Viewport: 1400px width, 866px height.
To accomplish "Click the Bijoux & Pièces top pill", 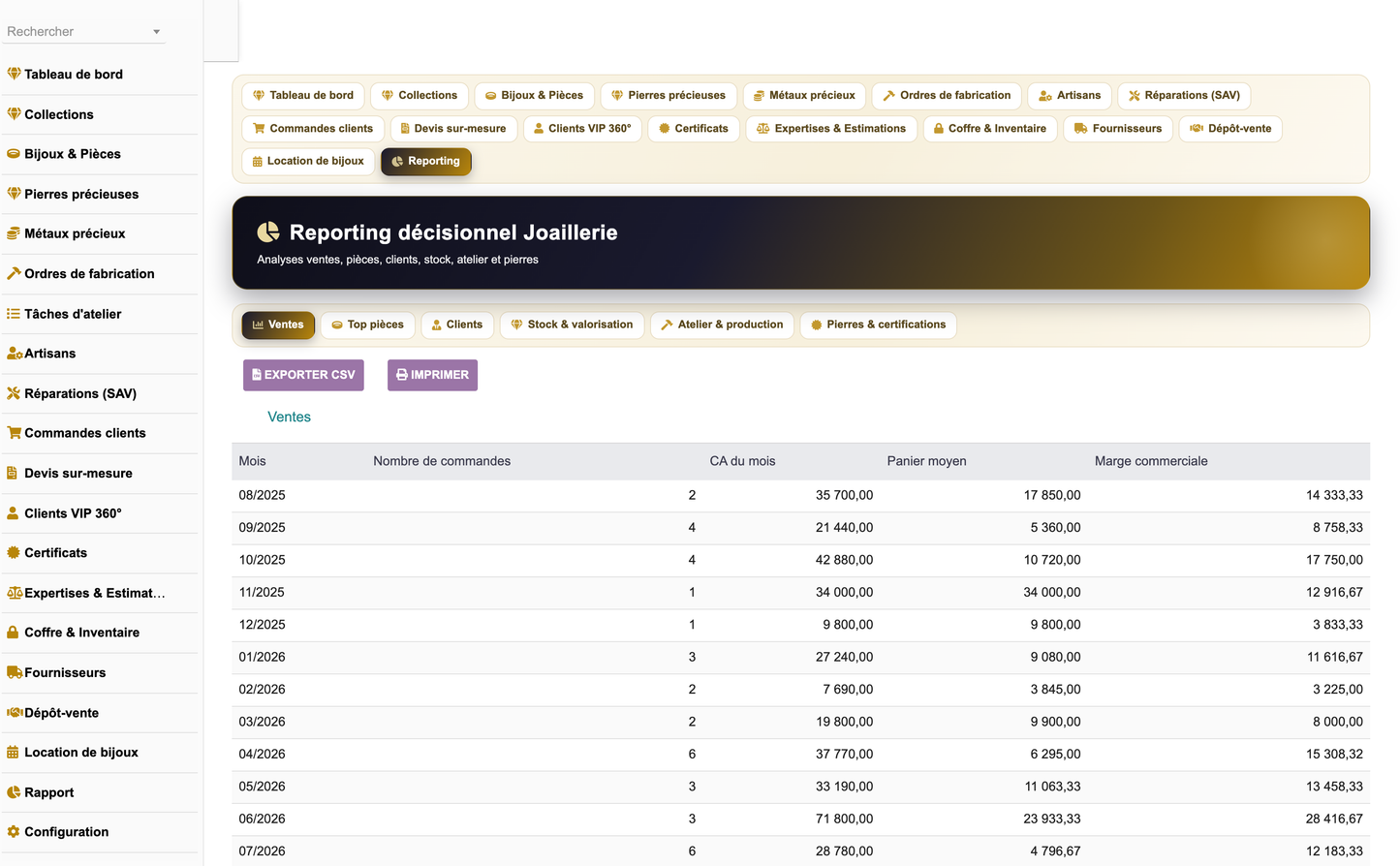I will (x=534, y=96).
